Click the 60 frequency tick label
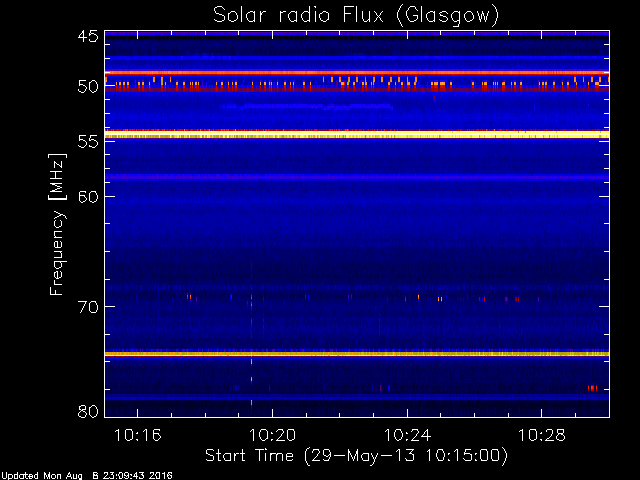Viewport: 640px width, 480px height. tap(88, 197)
